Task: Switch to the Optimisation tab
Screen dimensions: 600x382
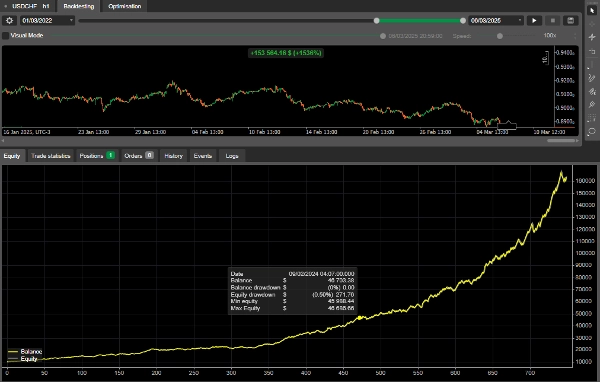Action: point(124,6)
